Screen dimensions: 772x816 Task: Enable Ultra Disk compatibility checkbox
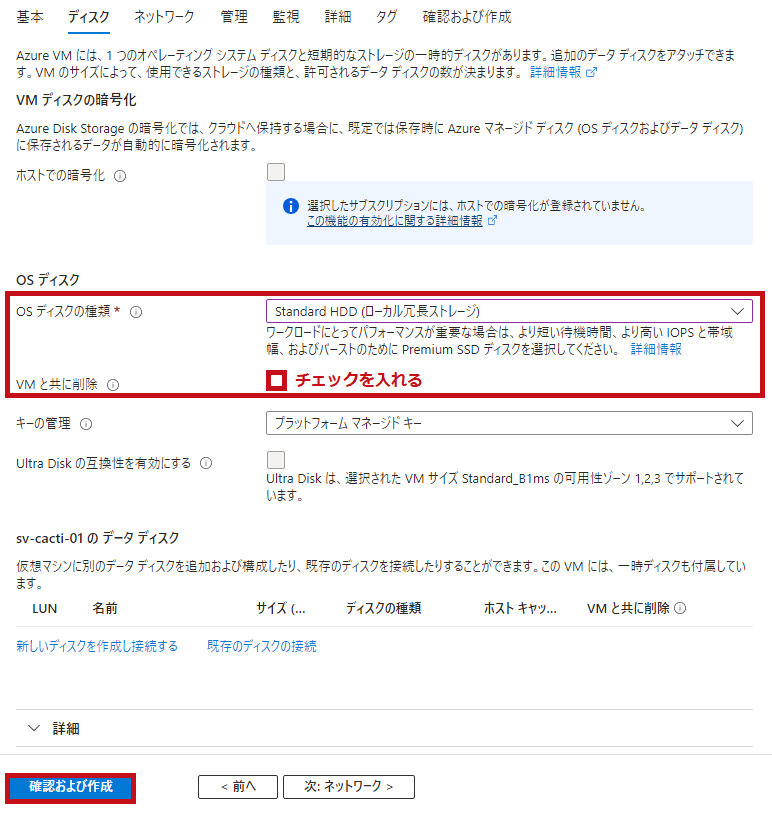(276, 460)
